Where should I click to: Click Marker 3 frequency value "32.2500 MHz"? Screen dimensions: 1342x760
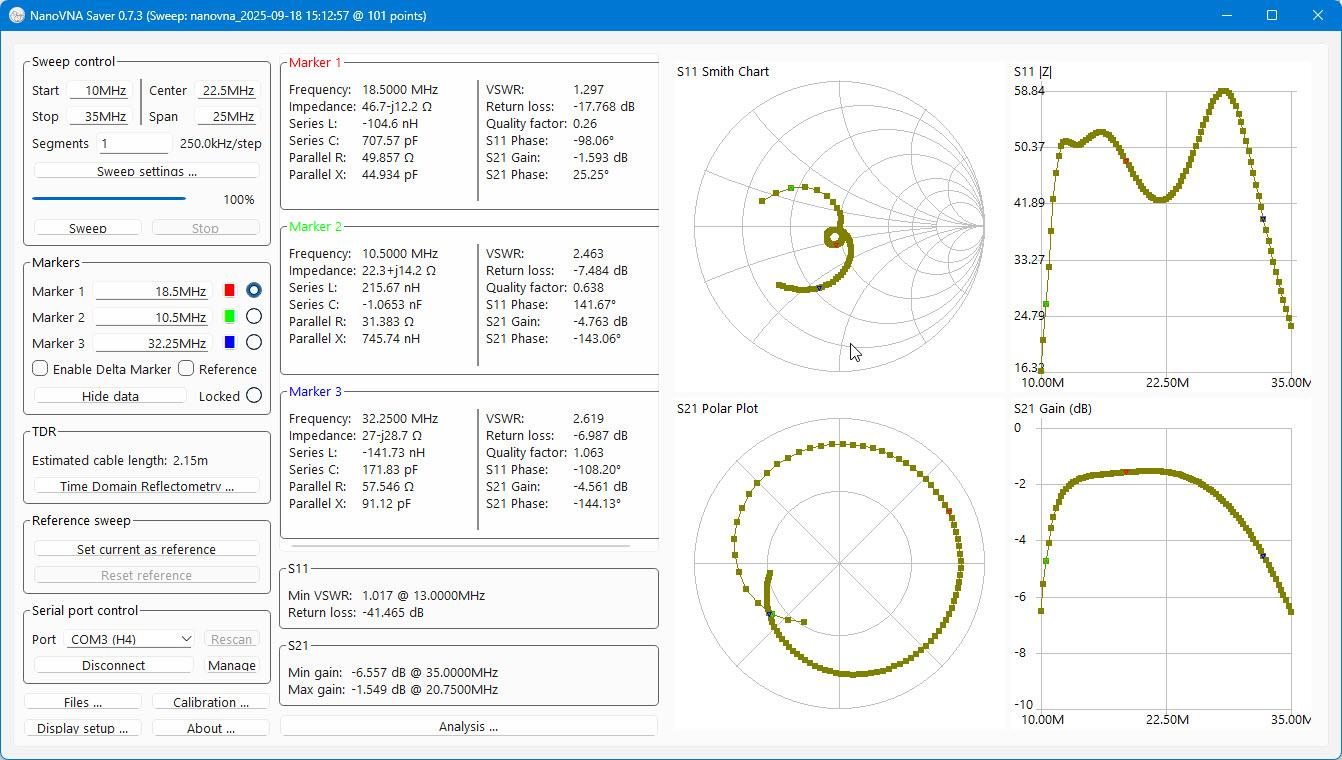click(400, 418)
